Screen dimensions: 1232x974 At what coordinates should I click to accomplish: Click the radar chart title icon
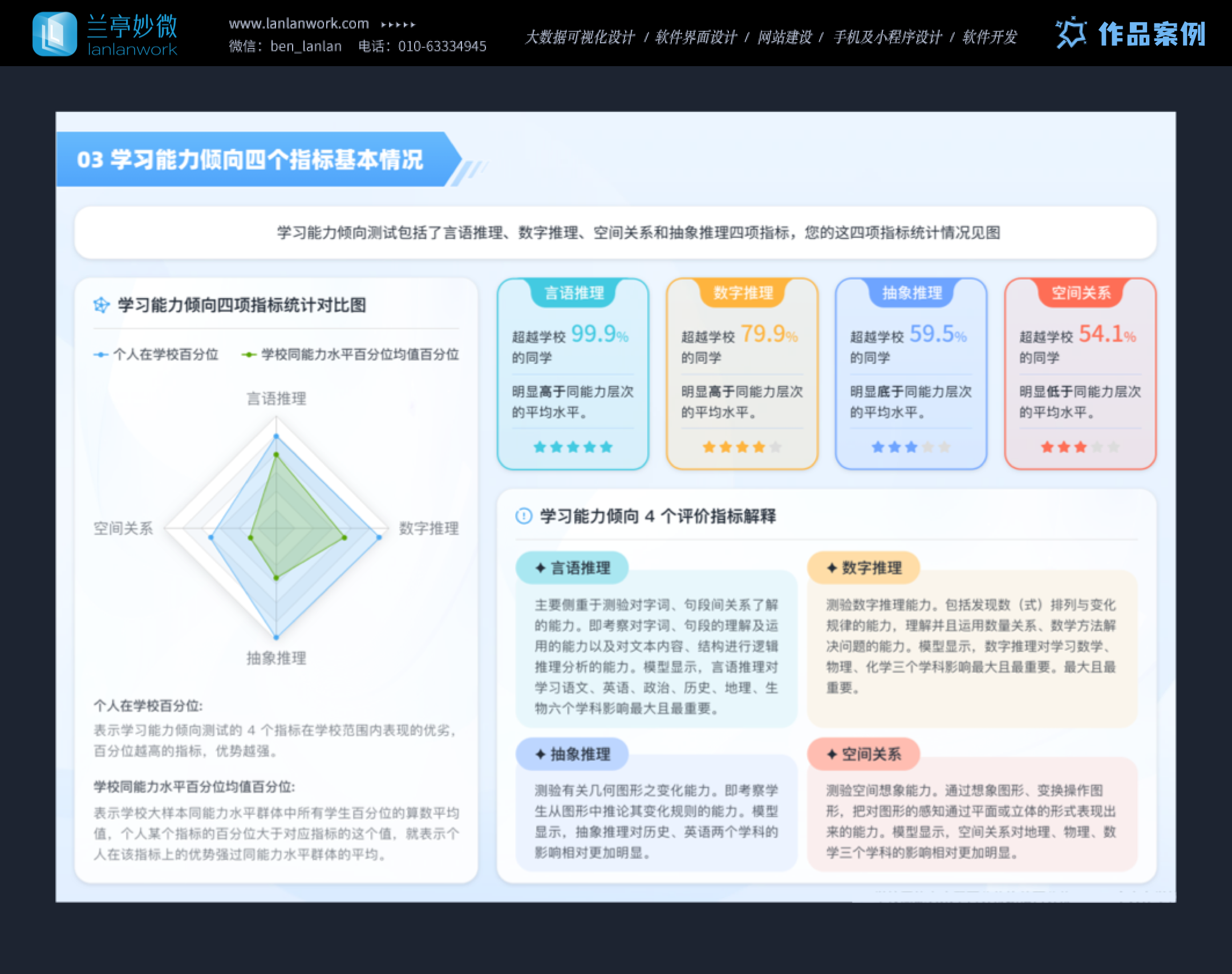[102, 305]
